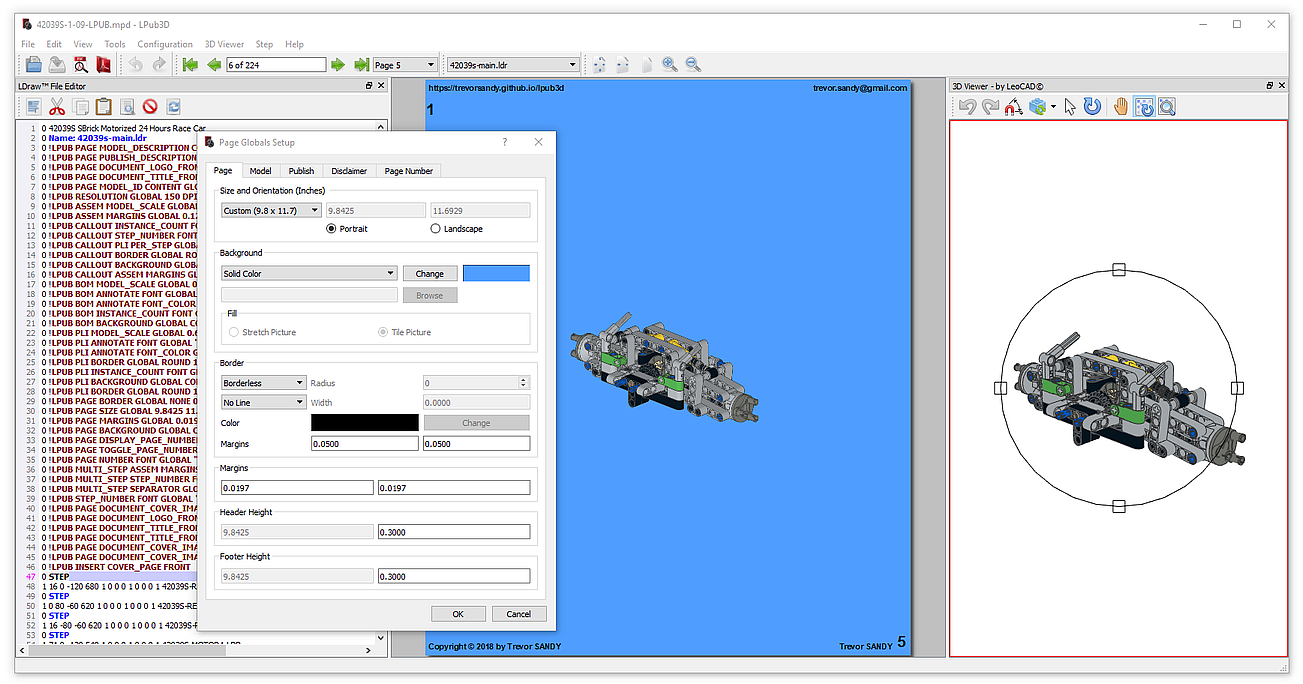Go to the previous page
Viewport: 1303px width, 684px height.
click(214, 65)
